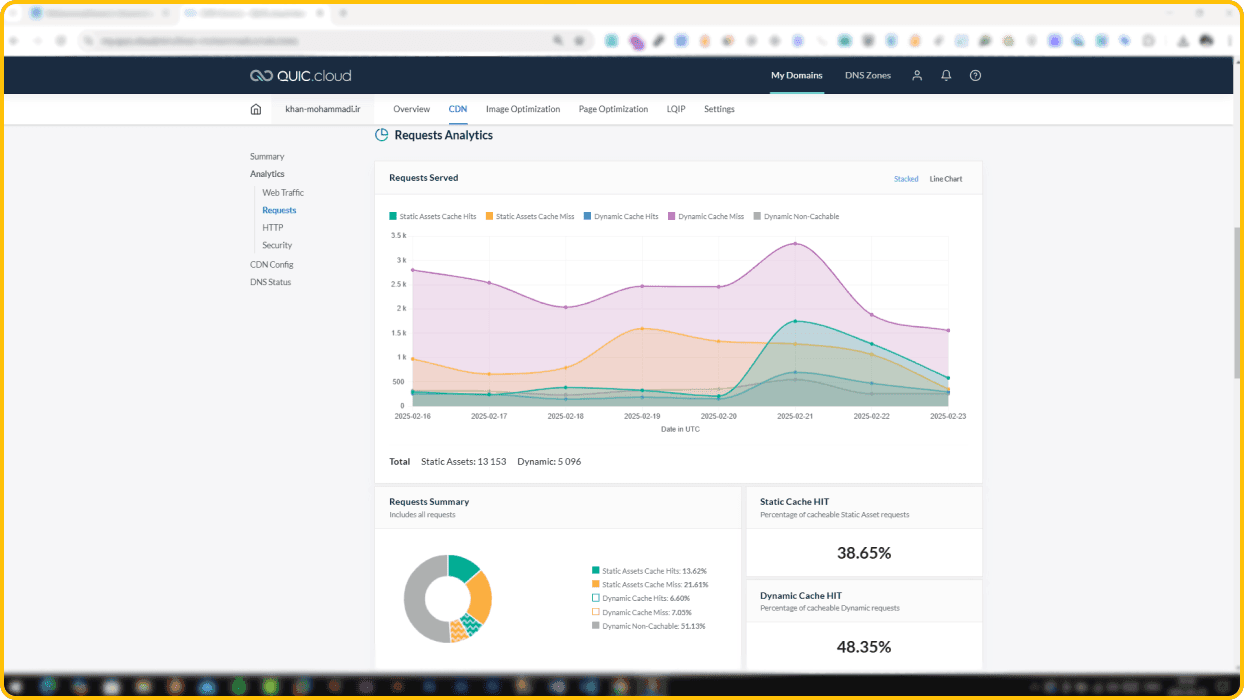Image resolution: width=1244 pixels, height=700 pixels.
Task: Open HTTP analytics in the sidebar
Action: [273, 228]
